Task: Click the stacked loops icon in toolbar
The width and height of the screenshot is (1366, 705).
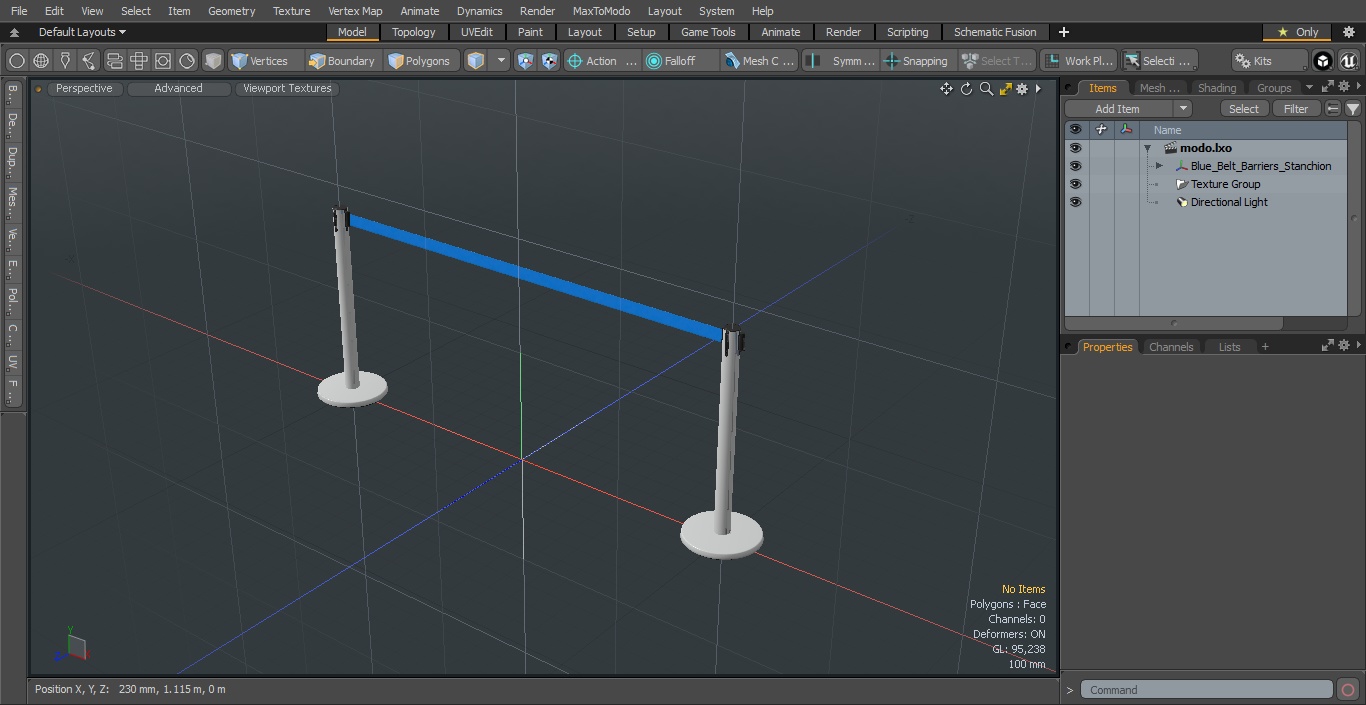Action: click(x=114, y=61)
